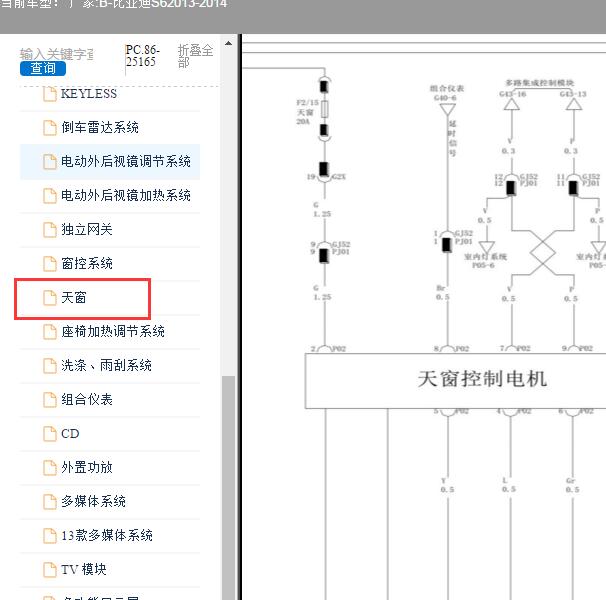Viewport: 606px width, 600px height.
Task: Click the tree panel scrollbar thumb
Action: coord(228,487)
